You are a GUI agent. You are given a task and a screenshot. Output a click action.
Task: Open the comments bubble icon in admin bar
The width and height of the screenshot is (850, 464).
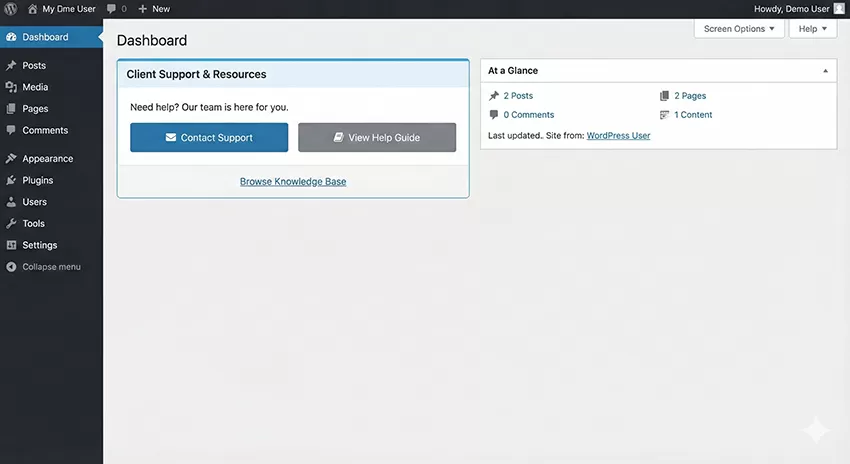112,9
